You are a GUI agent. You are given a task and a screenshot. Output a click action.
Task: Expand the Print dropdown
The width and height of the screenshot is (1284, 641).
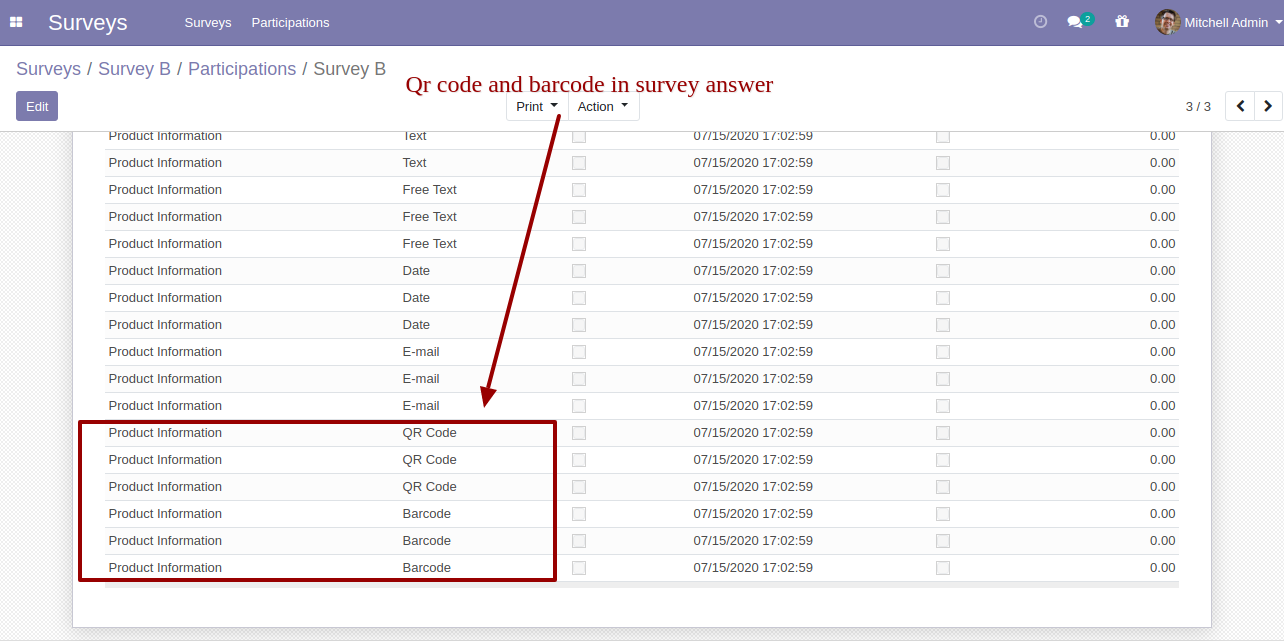(x=537, y=107)
